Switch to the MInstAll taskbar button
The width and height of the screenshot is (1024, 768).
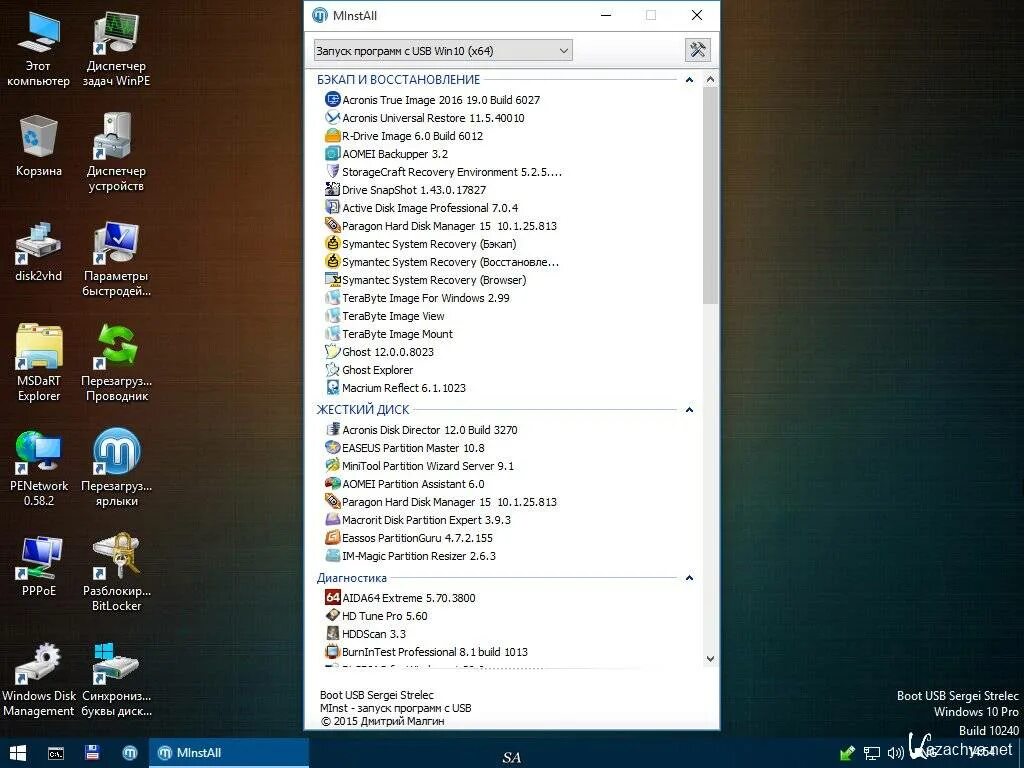(229, 753)
